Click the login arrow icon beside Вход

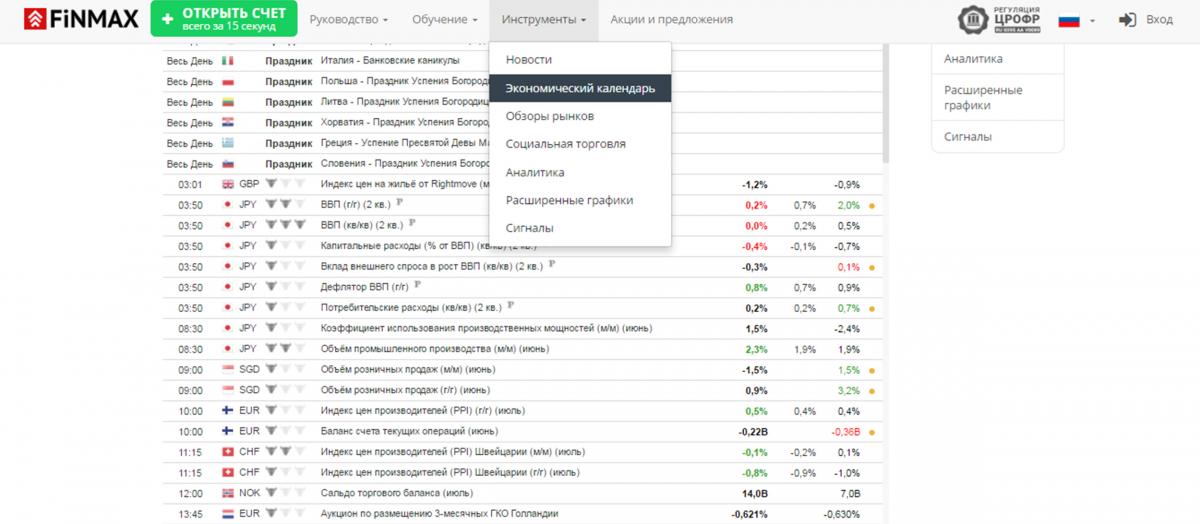pos(1128,20)
